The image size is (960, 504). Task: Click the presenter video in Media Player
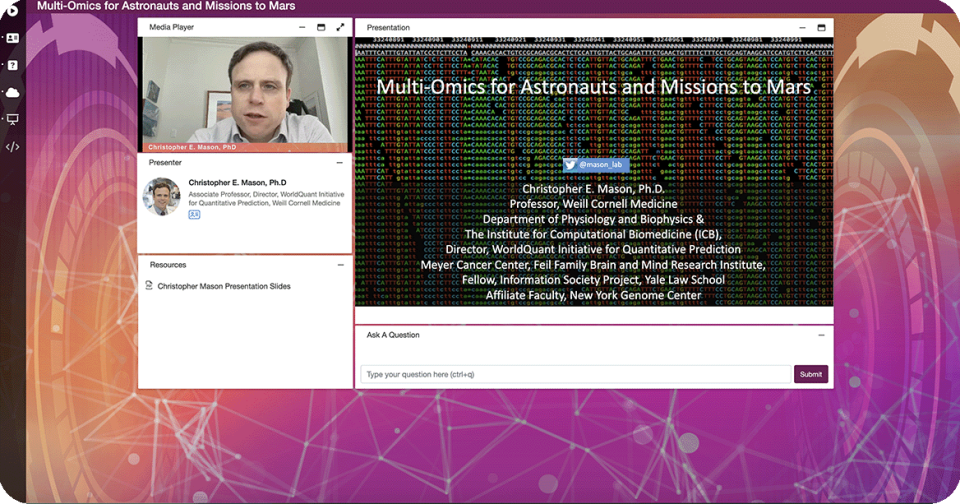(x=245, y=94)
